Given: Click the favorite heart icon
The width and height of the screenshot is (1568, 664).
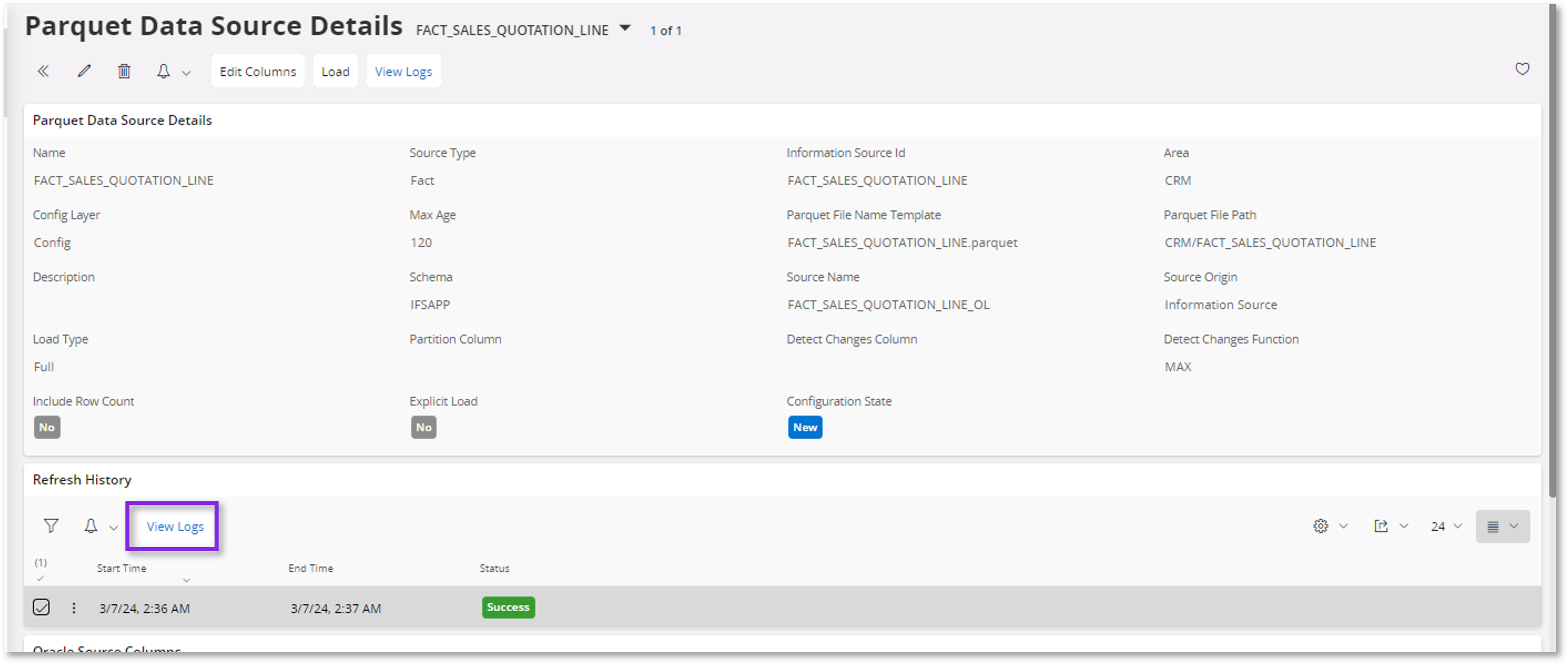Looking at the screenshot, I should click(1522, 69).
